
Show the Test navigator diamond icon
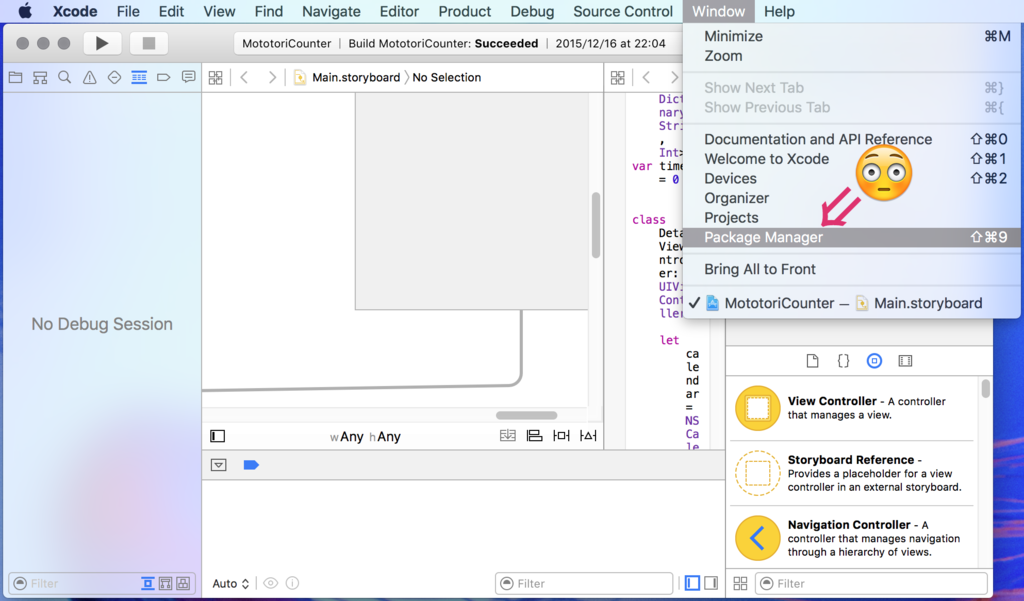tap(114, 78)
